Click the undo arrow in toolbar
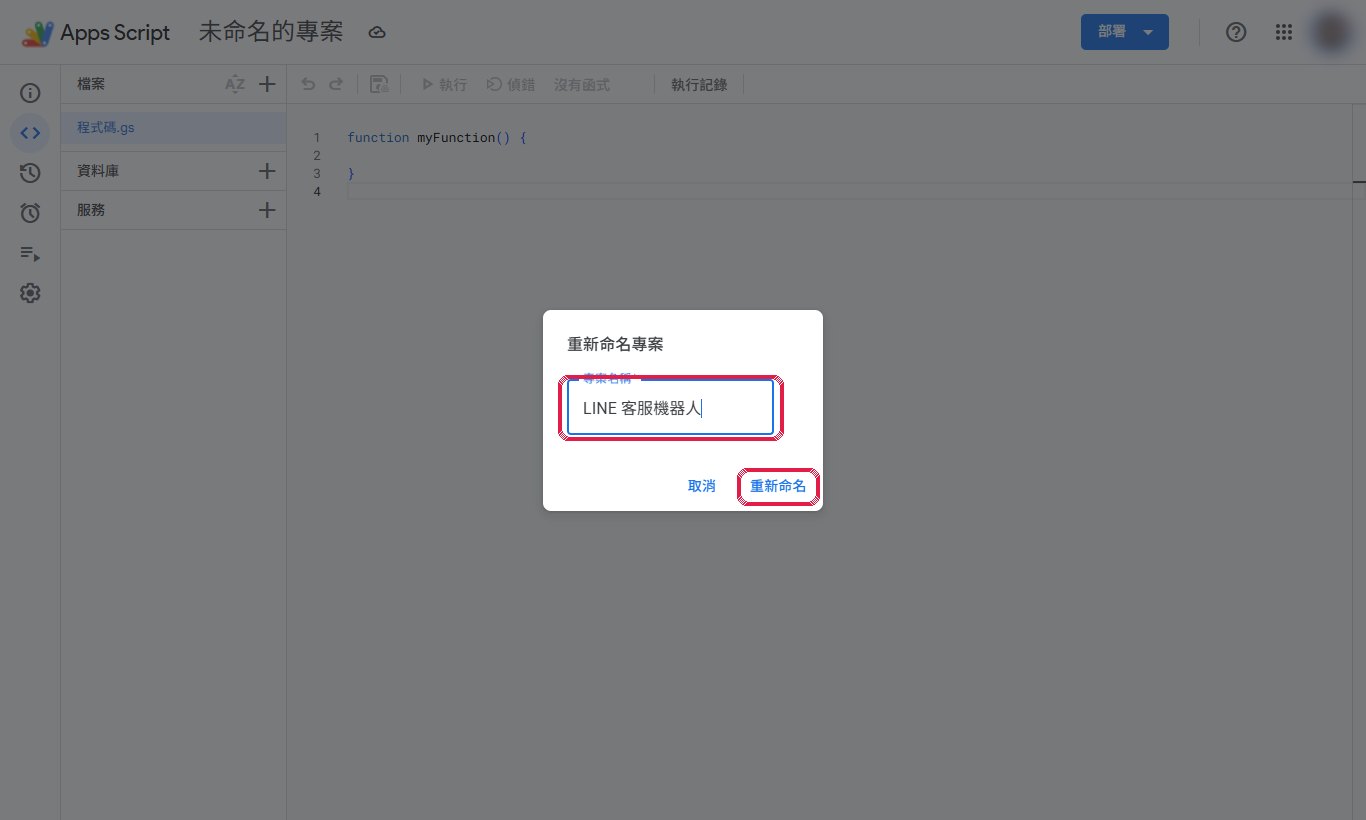This screenshot has width=1366, height=820. 308,85
